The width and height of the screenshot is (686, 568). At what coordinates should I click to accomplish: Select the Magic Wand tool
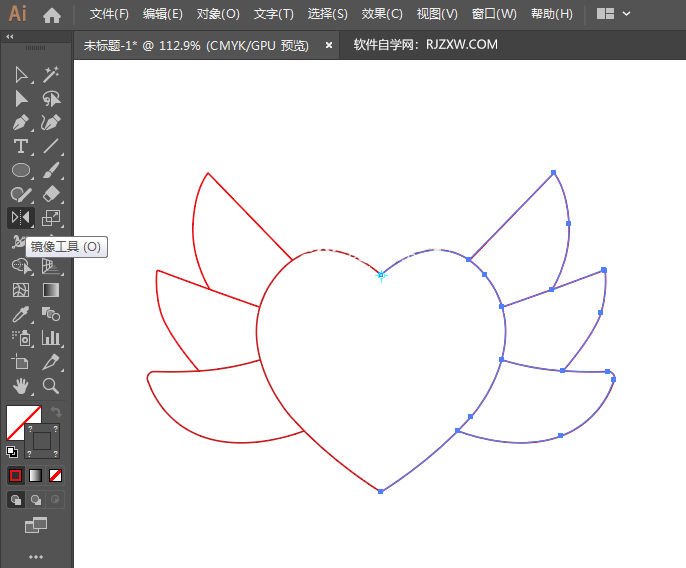click(51, 75)
